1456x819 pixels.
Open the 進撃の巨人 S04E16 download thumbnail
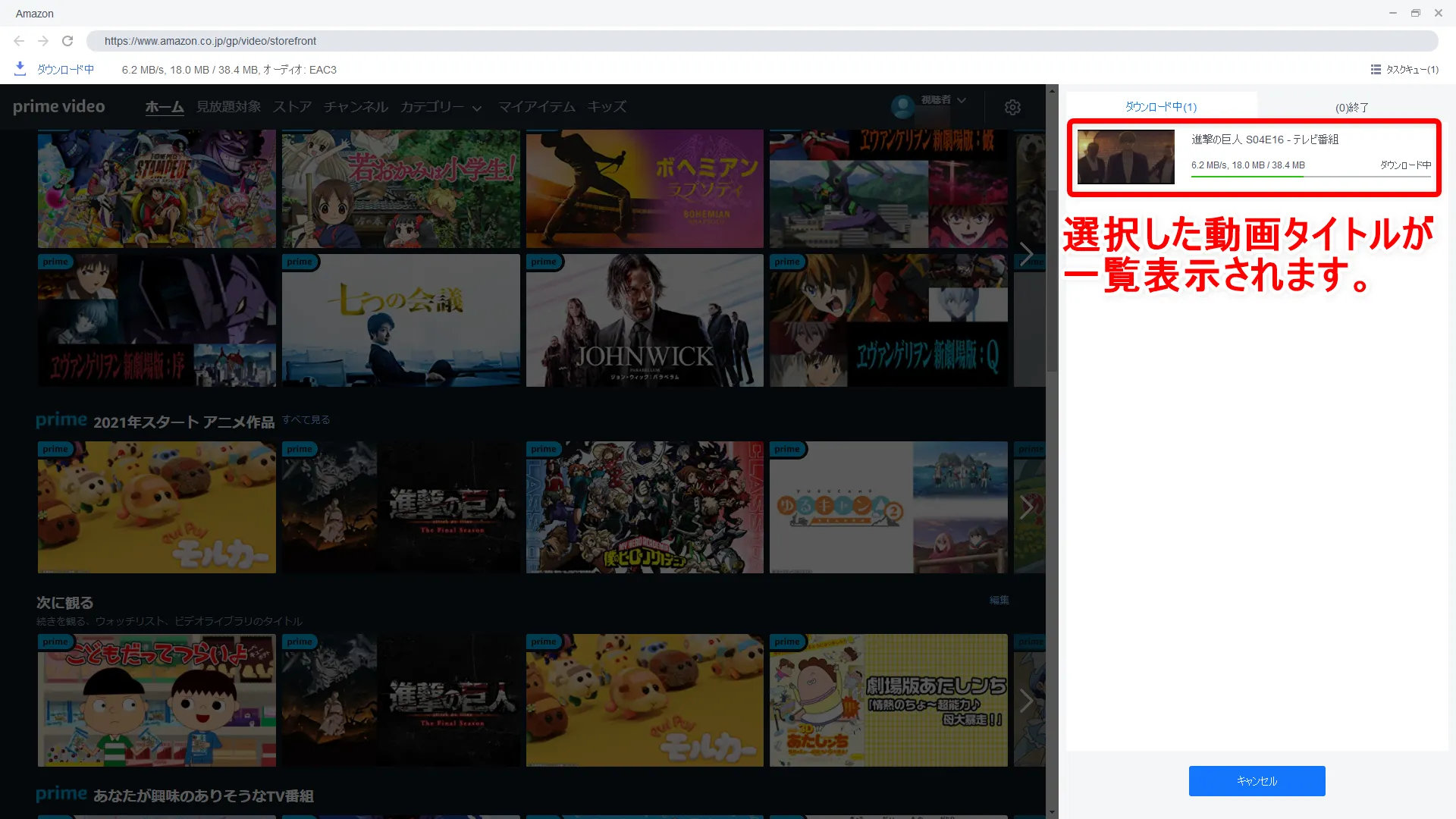click(x=1126, y=157)
